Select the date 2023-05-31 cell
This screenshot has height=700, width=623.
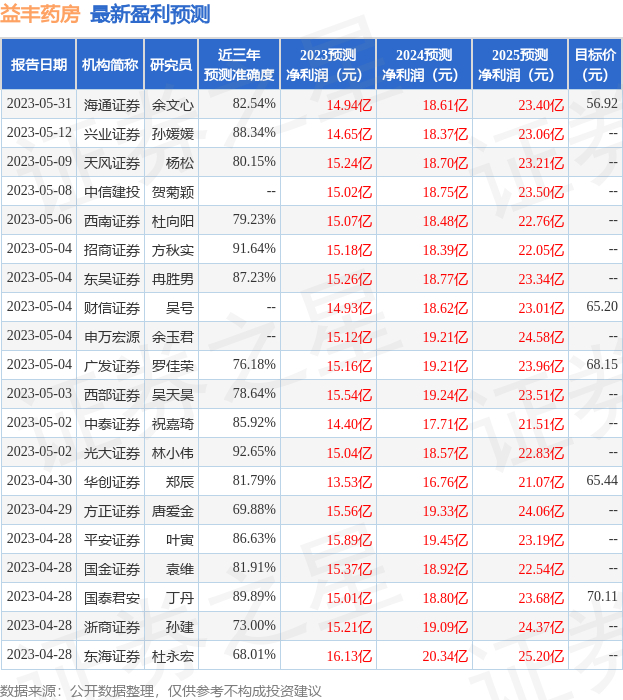[x=39, y=104]
